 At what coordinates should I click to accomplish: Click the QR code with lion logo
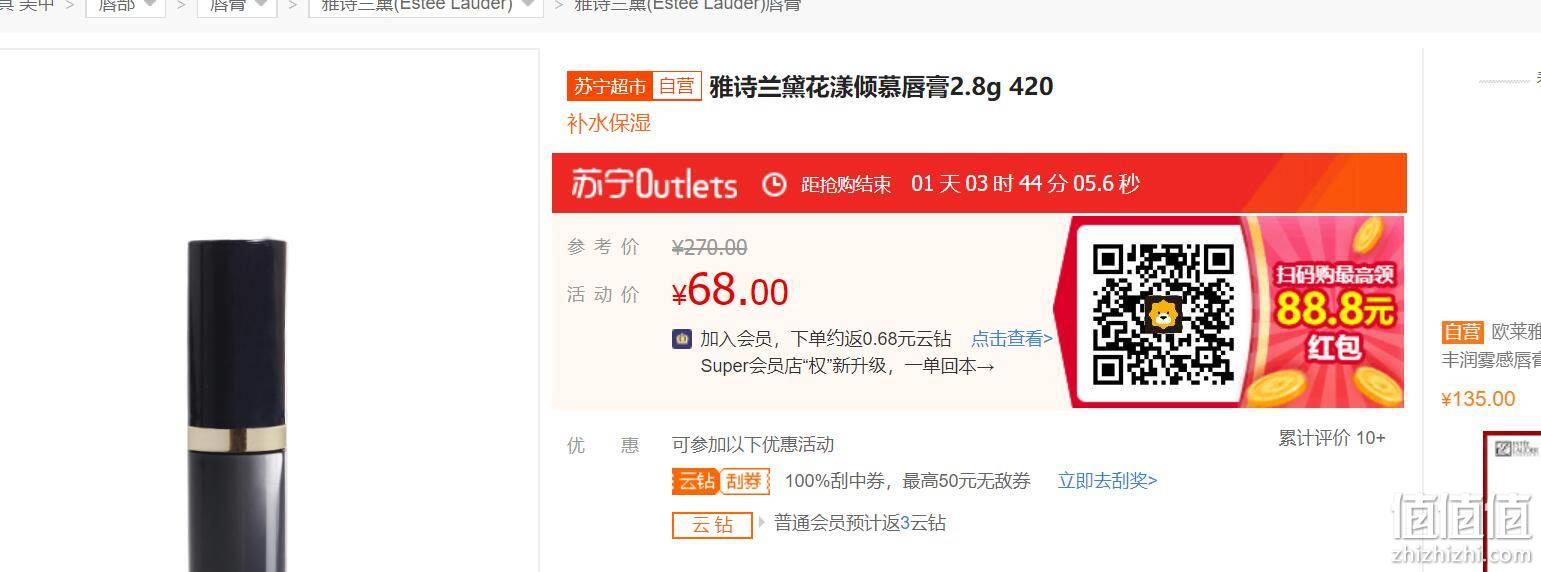[x=1162, y=314]
